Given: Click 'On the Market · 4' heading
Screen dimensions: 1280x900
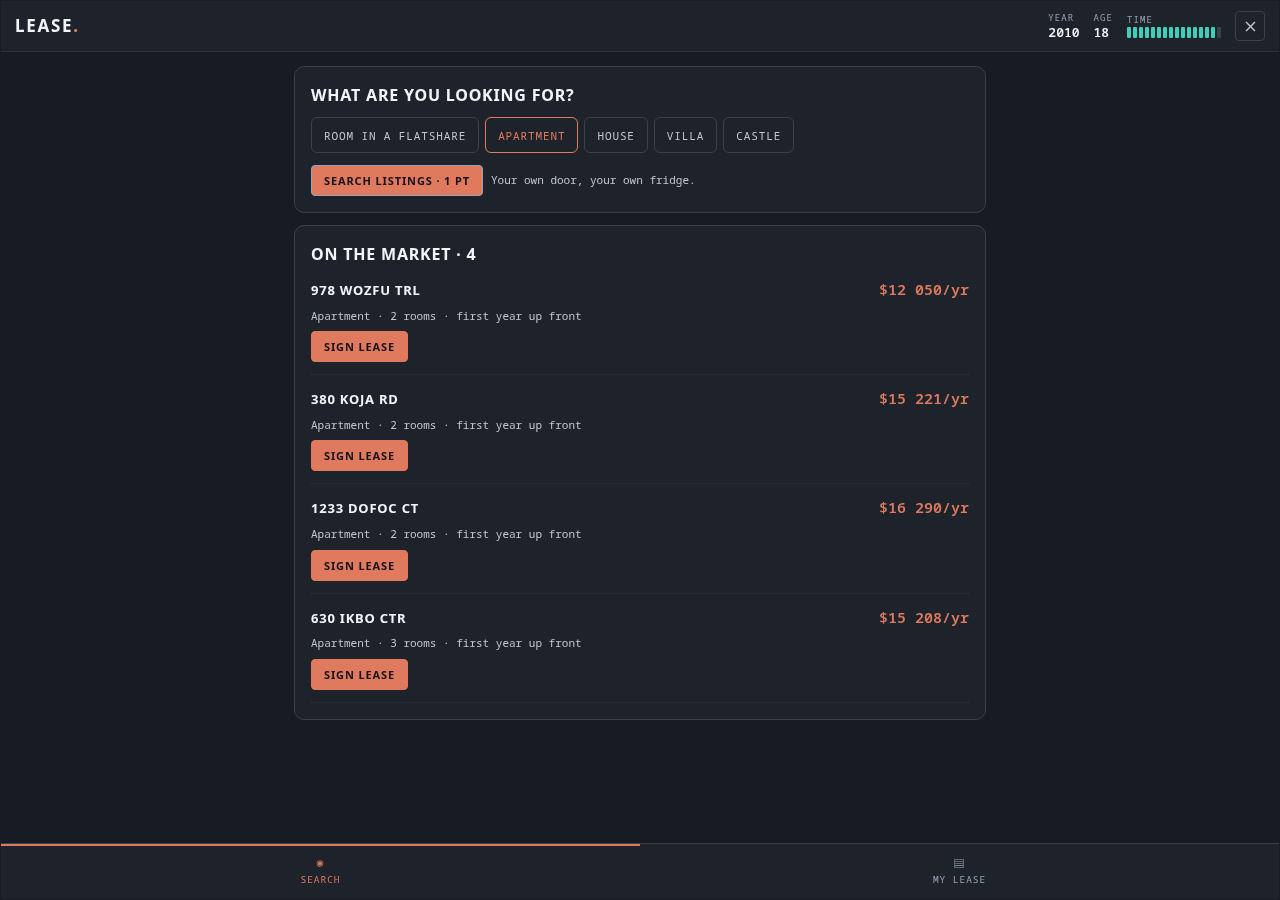Looking at the screenshot, I should click(x=393, y=254).
